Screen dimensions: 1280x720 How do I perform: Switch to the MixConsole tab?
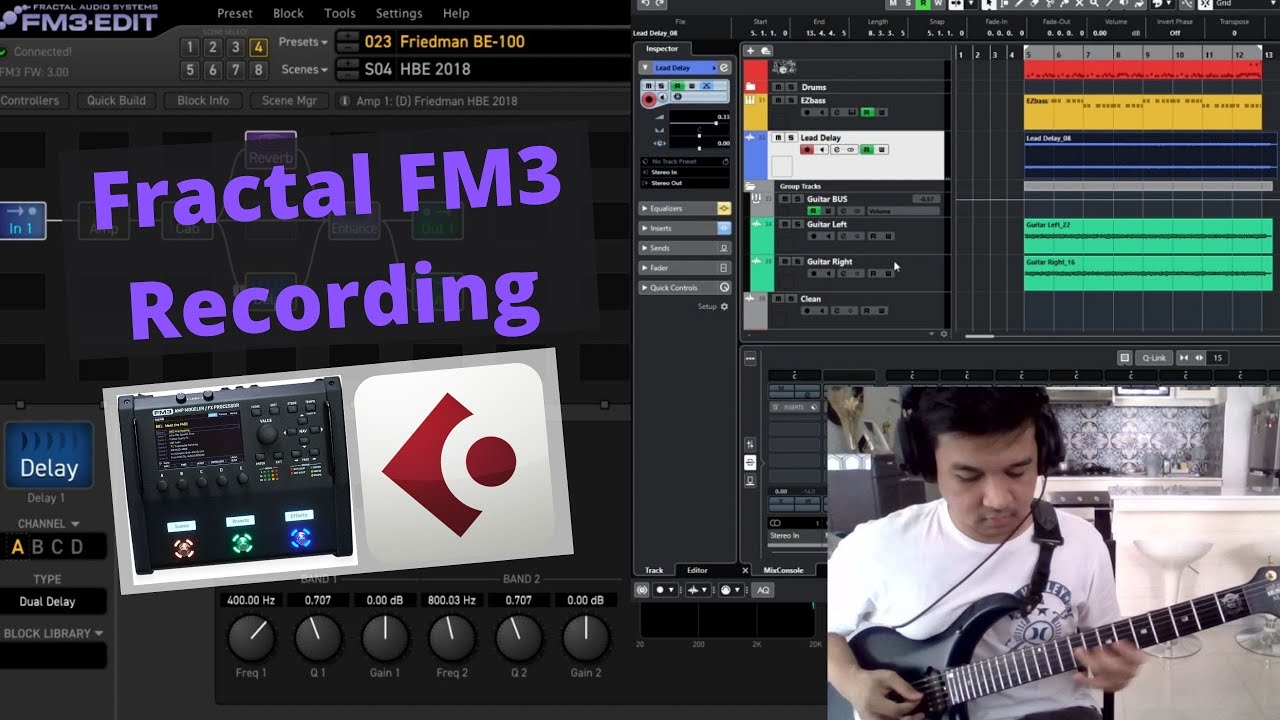click(x=783, y=570)
